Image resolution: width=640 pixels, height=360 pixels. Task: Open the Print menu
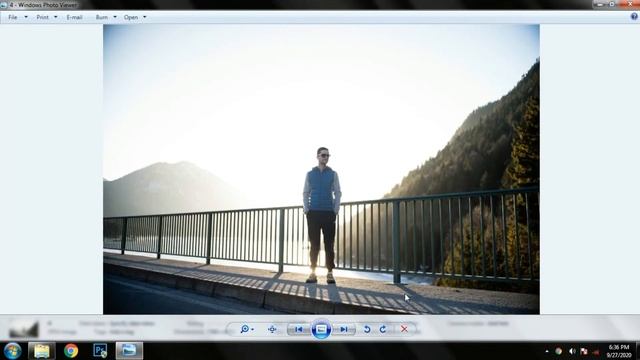pyautogui.click(x=42, y=18)
